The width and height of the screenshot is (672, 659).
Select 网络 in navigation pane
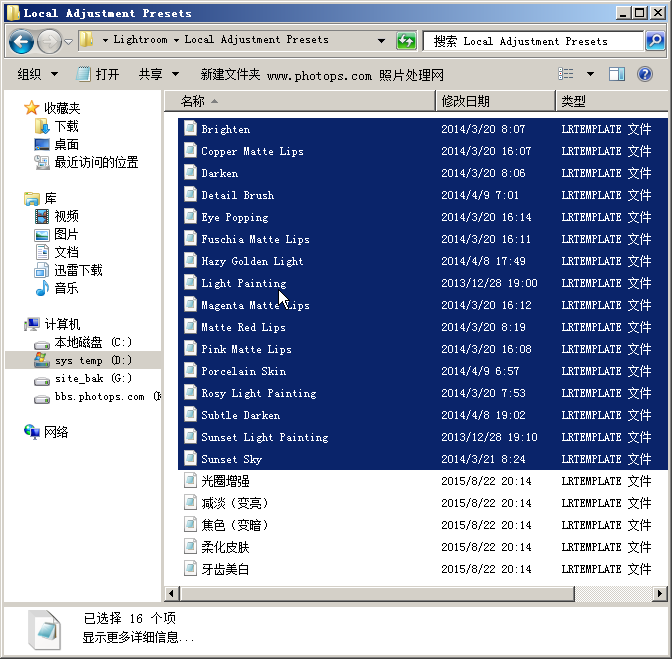[x=46, y=432]
